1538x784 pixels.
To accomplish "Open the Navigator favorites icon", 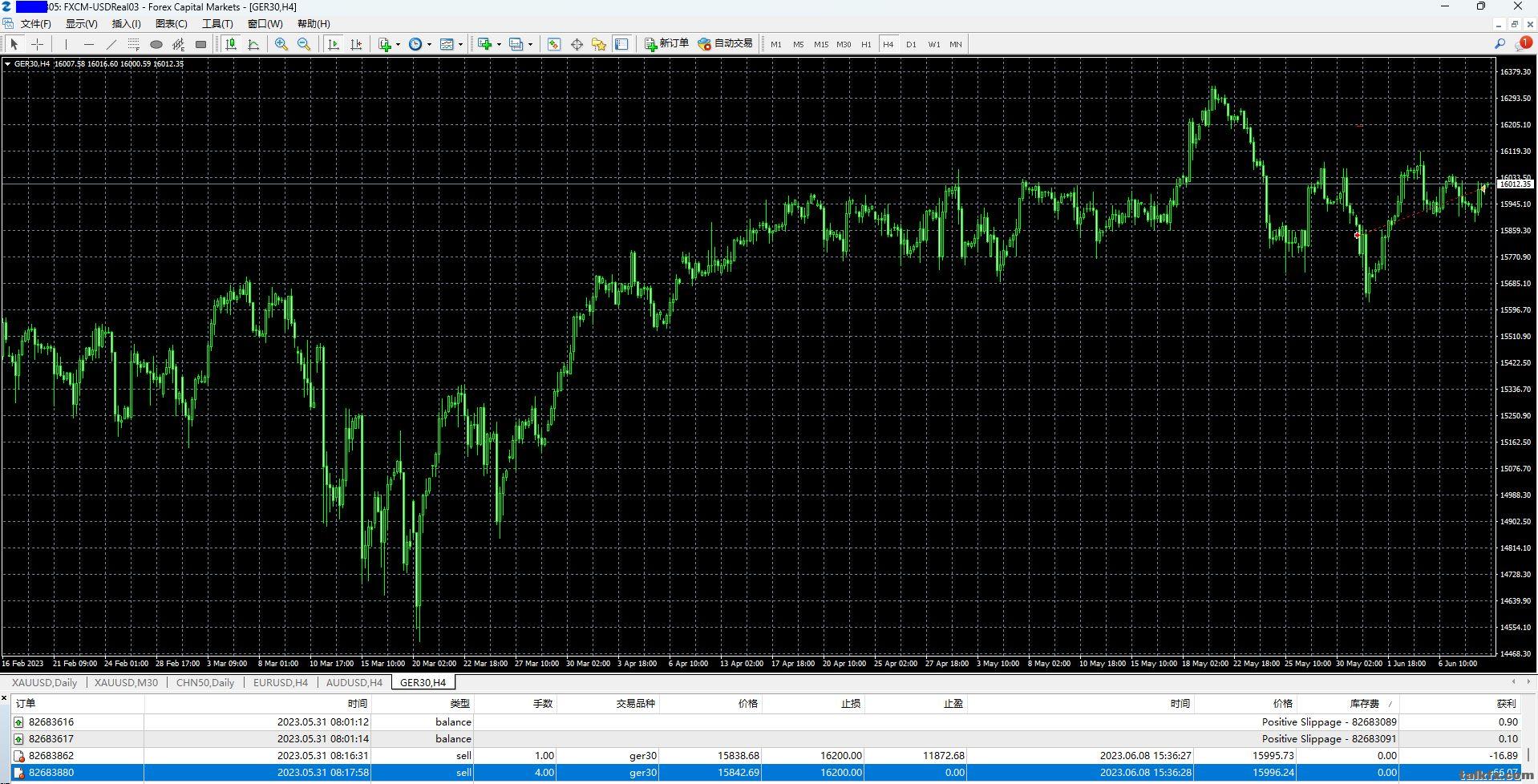I will [x=599, y=44].
